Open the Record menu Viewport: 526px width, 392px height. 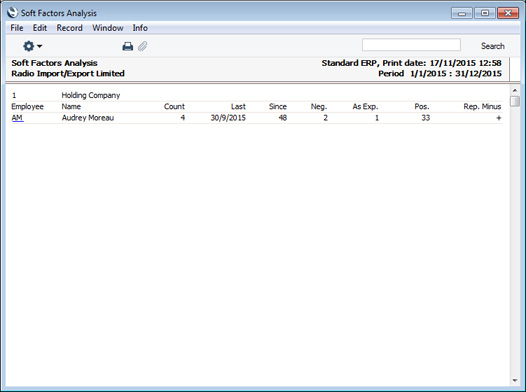pos(69,28)
